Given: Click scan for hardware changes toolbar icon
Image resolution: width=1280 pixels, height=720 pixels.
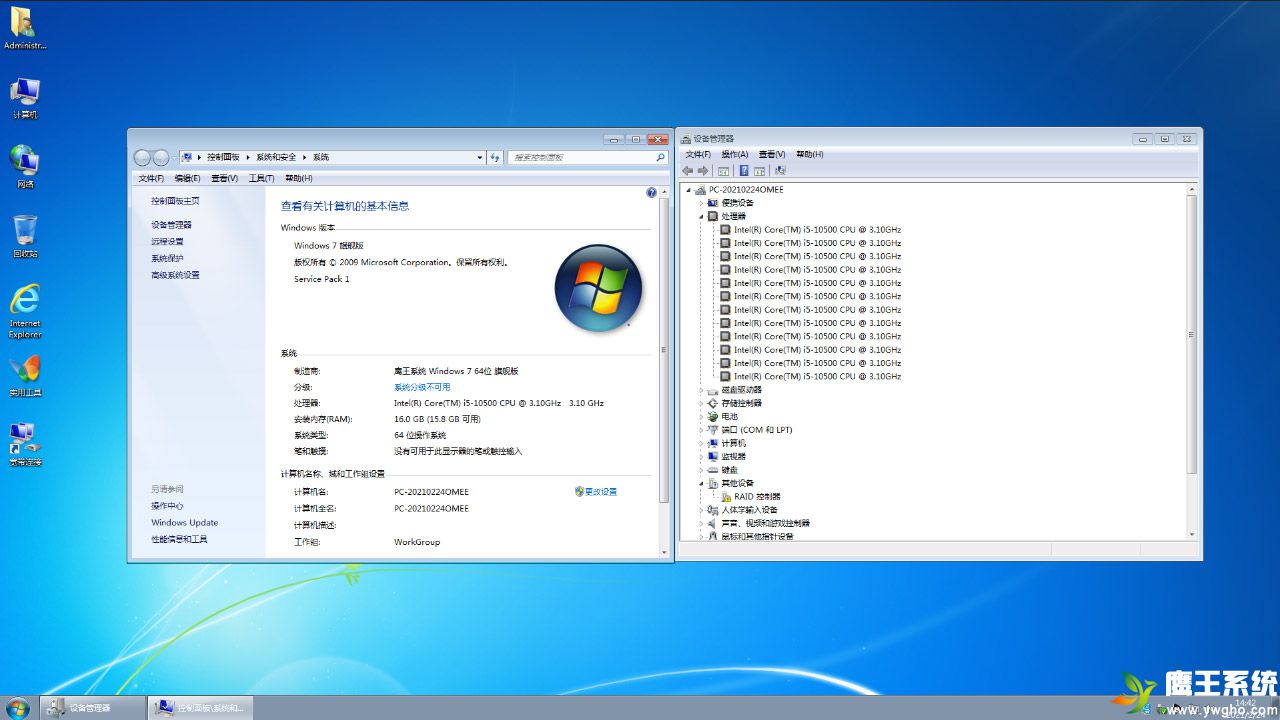Looking at the screenshot, I should coord(780,170).
